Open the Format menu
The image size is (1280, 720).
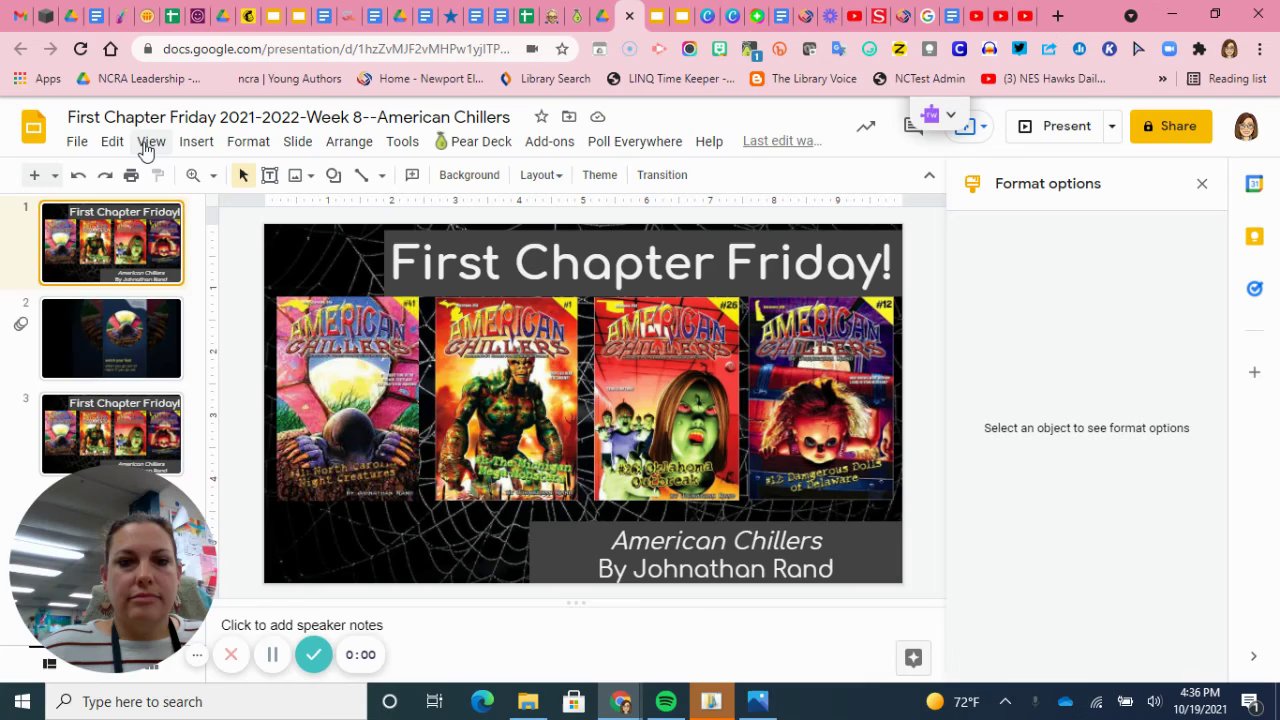tap(248, 141)
